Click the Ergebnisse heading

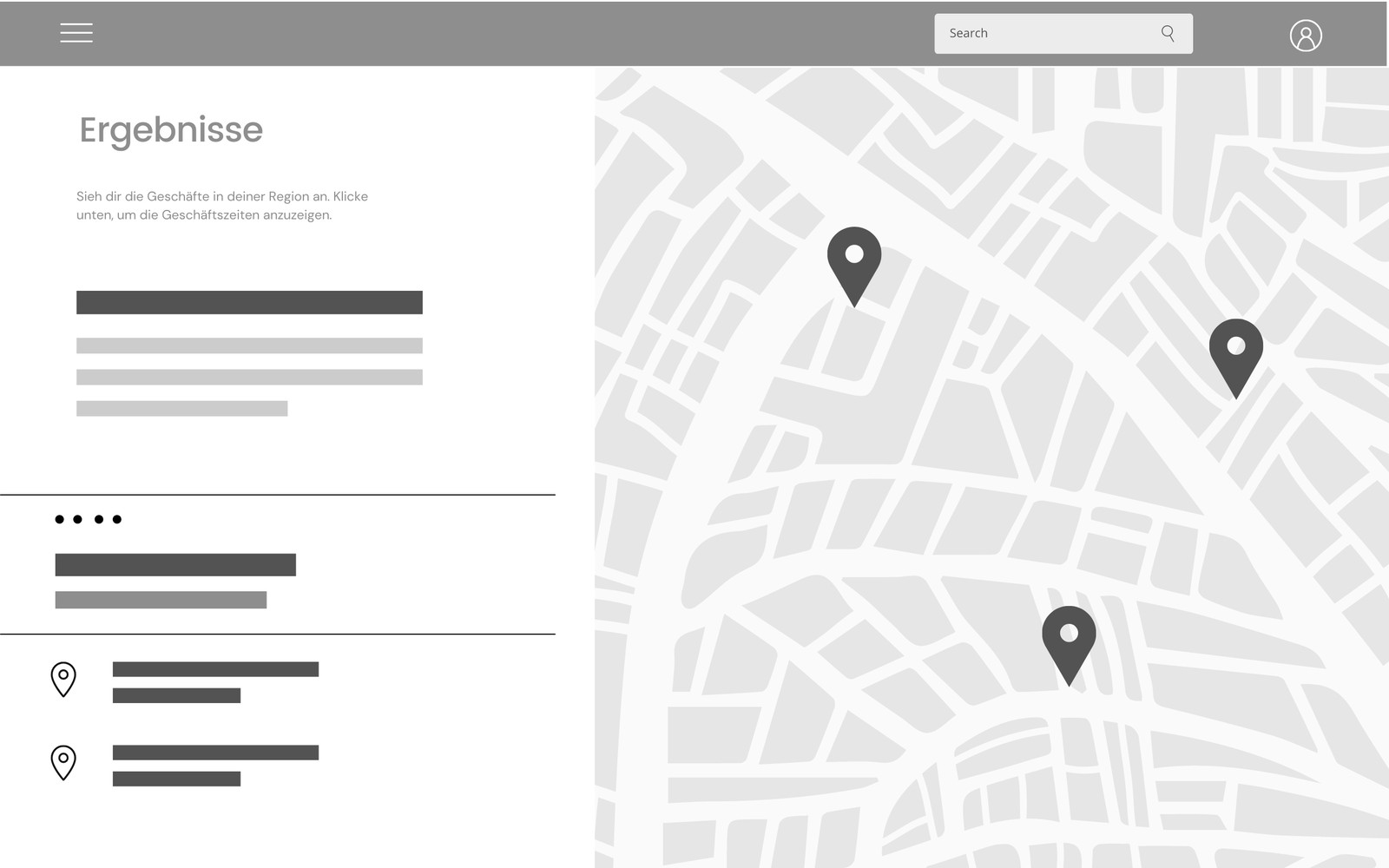click(x=170, y=130)
